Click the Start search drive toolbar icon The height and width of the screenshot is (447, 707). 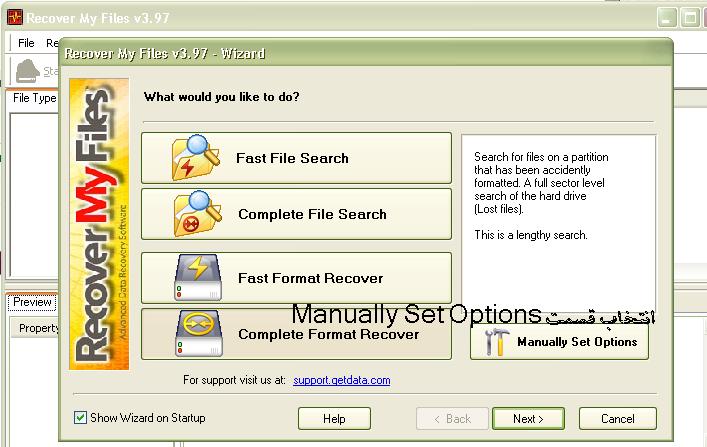28,71
